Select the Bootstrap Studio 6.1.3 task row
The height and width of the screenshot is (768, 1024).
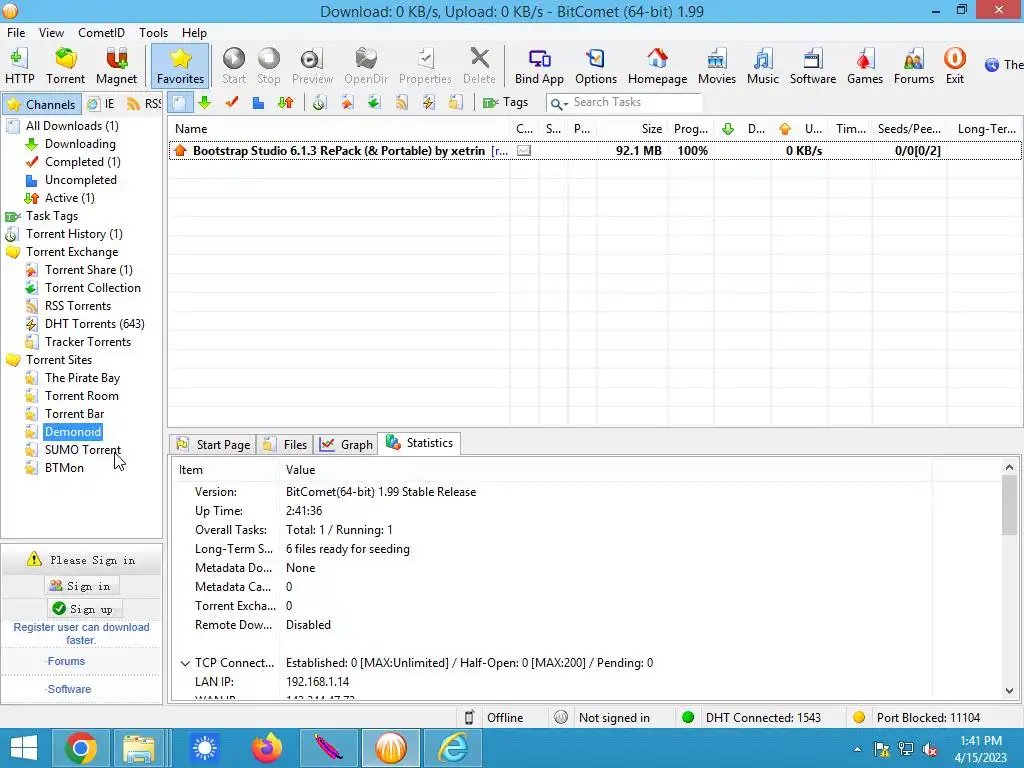[x=595, y=151]
